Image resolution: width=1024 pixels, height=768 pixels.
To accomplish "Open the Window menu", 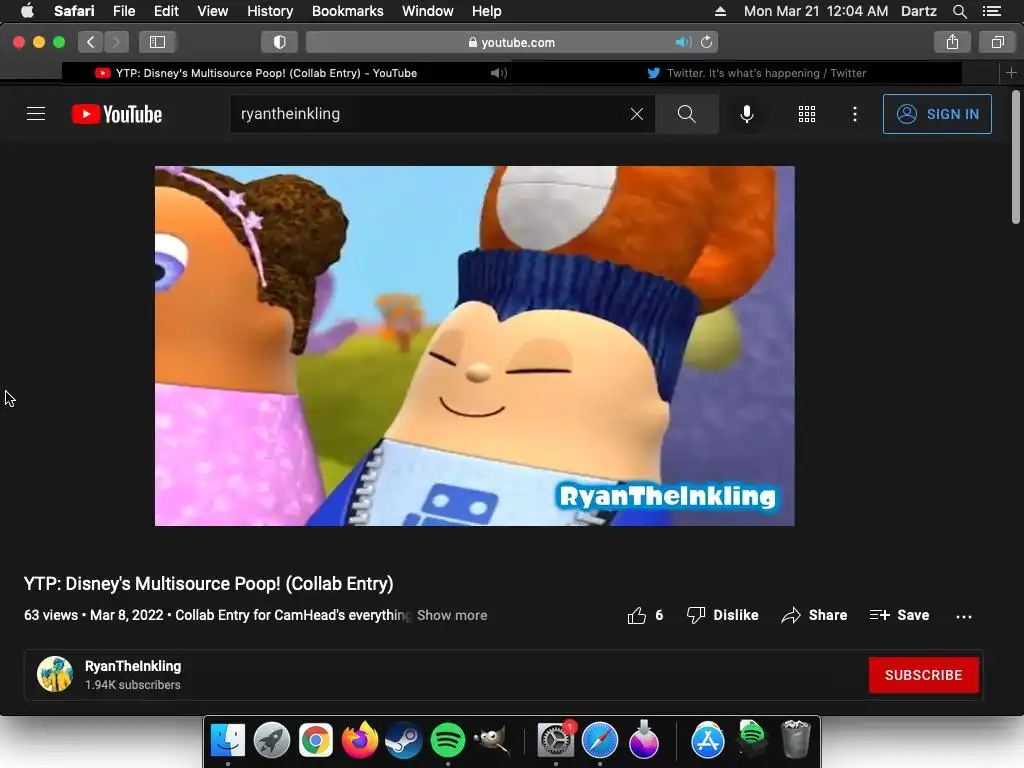I will pyautogui.click(x=428, y=11).
